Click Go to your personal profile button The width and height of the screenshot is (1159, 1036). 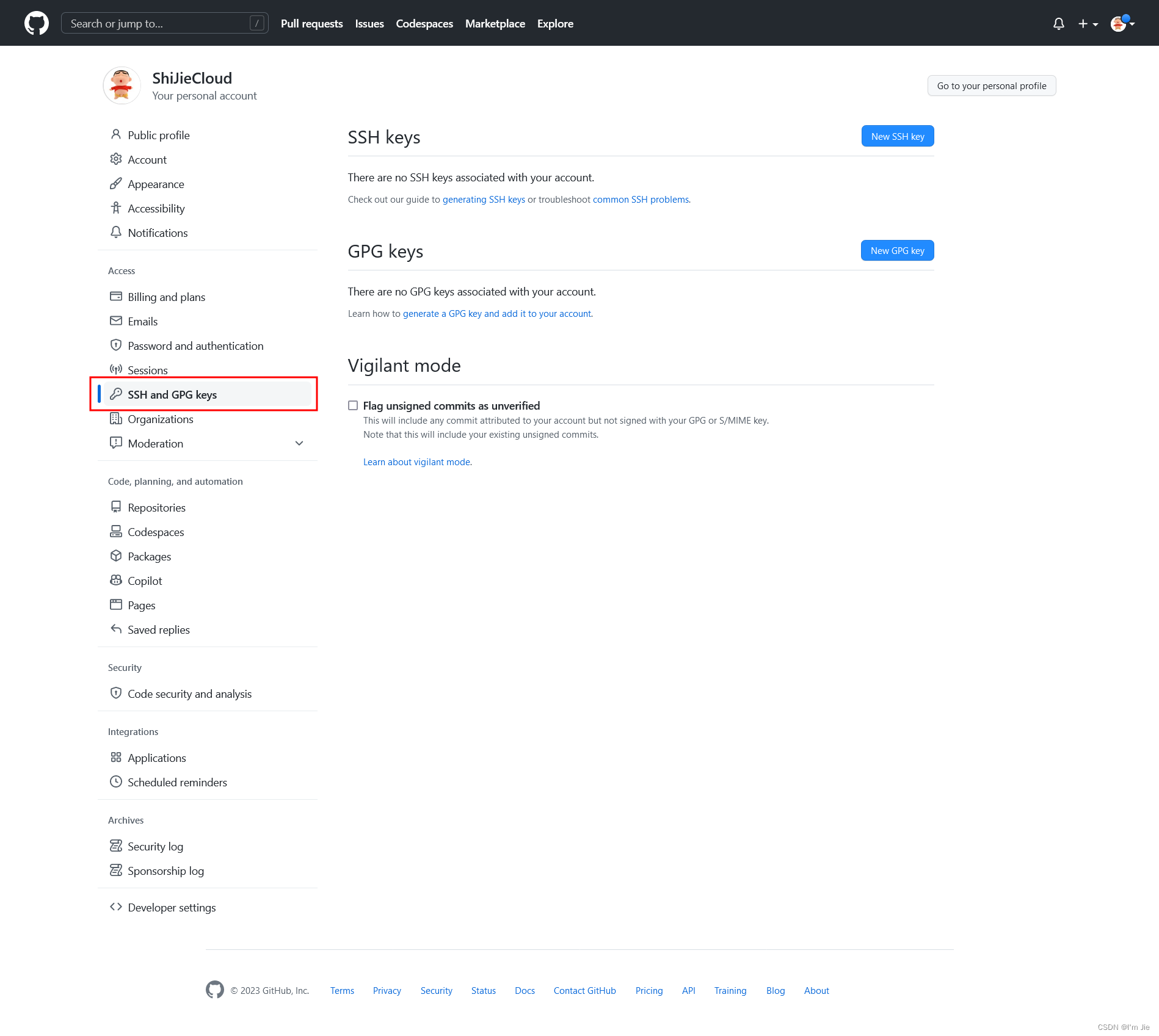[992, 85]
